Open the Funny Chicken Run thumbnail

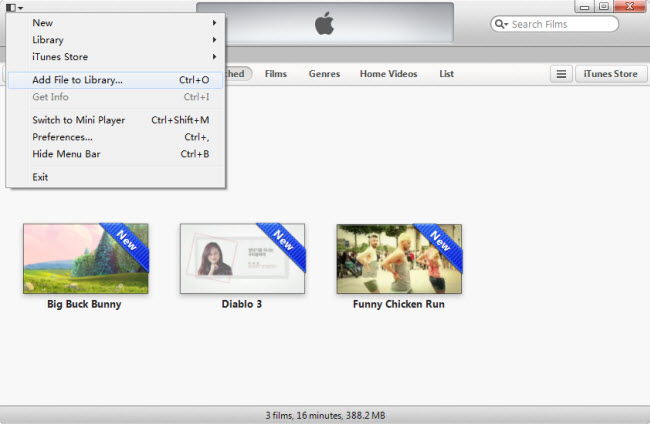tap(399, 259)
